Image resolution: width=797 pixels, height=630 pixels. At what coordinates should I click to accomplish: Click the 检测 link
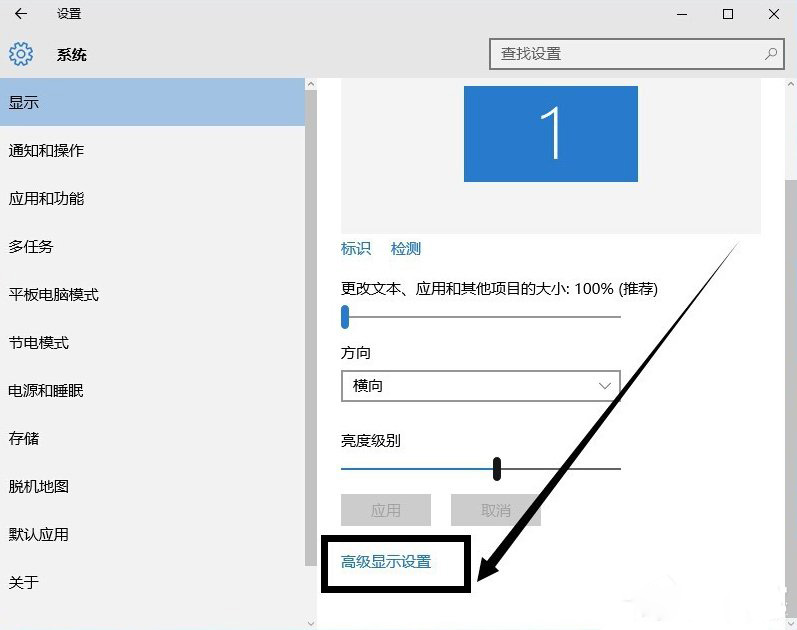point(406,249)
